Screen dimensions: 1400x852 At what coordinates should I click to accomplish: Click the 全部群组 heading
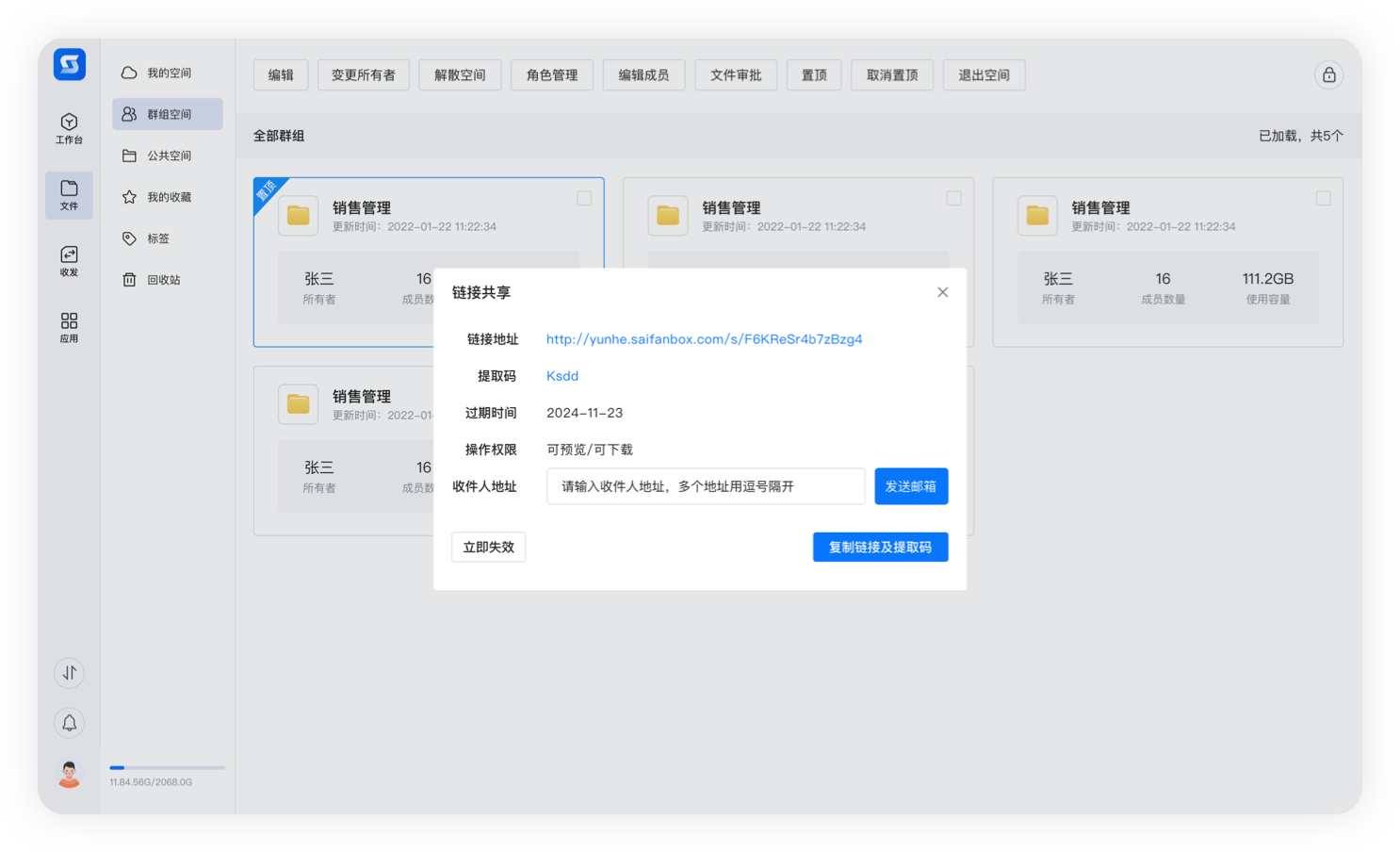tap(279, 136)
